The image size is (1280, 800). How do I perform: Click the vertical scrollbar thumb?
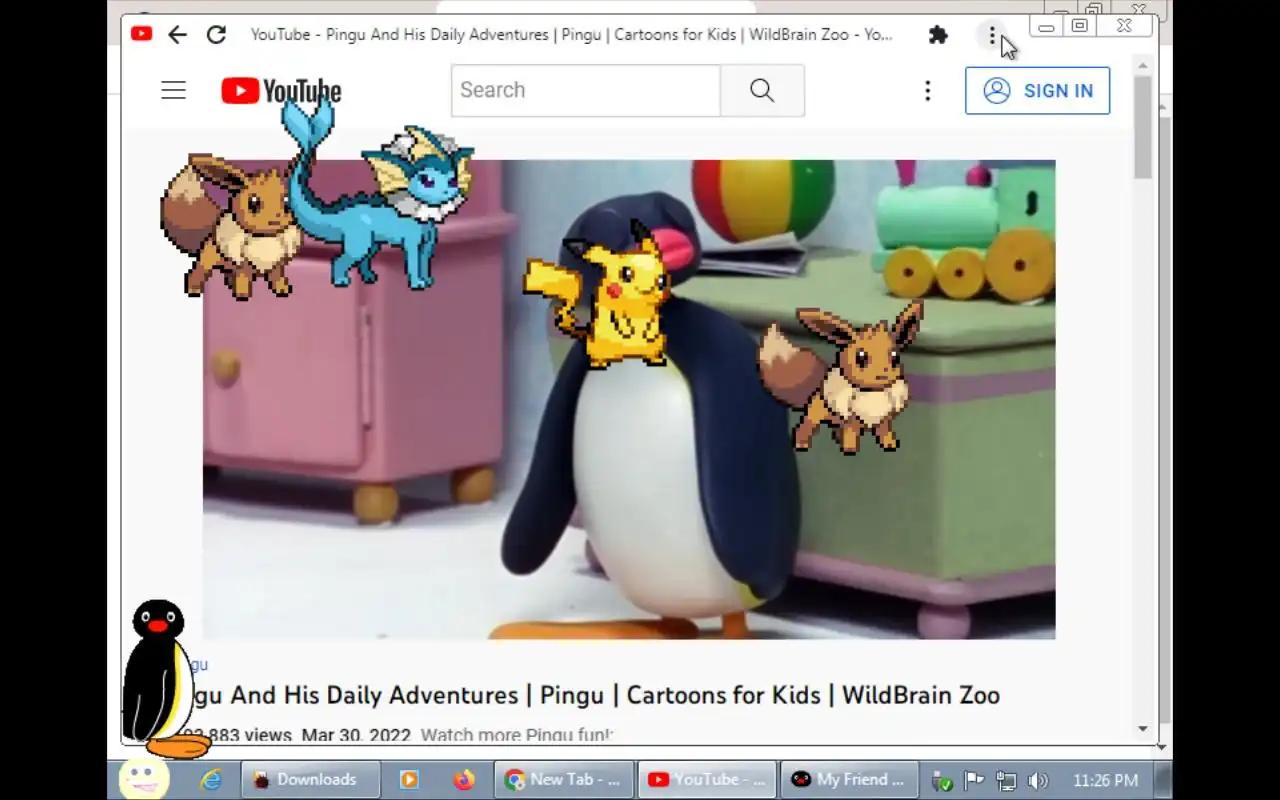1143,127
